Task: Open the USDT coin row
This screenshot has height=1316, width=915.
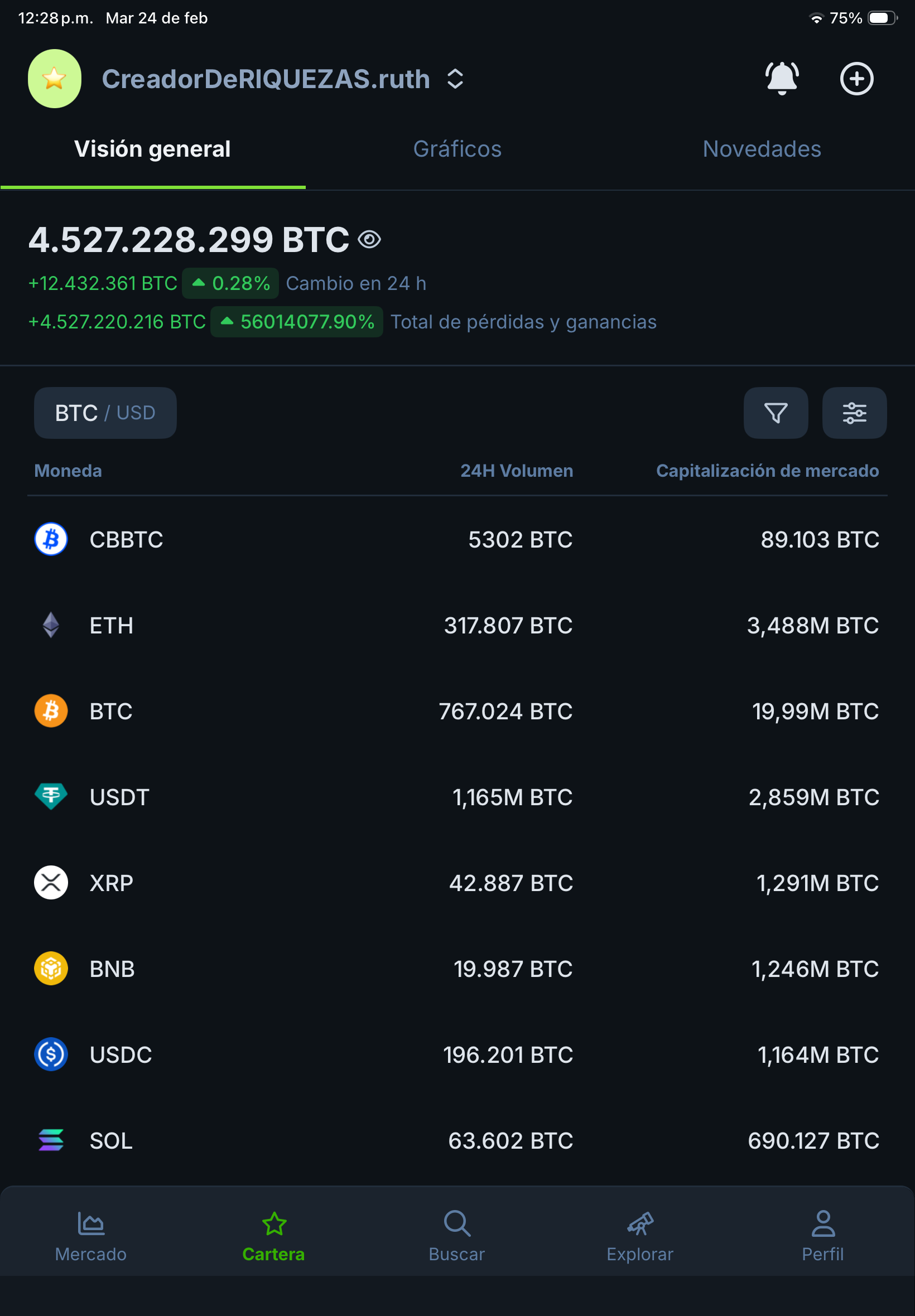Action: coord(457,797)
